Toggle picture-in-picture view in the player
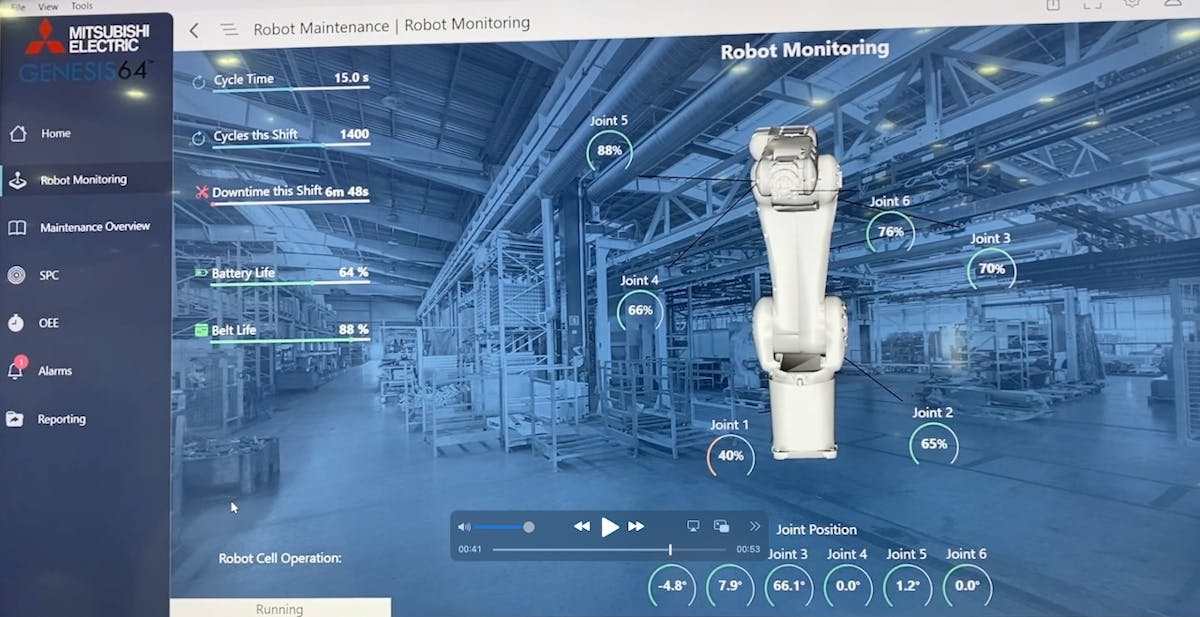Screen dimensions: 1200x617 pyautogui.click(x=721, y=526)
